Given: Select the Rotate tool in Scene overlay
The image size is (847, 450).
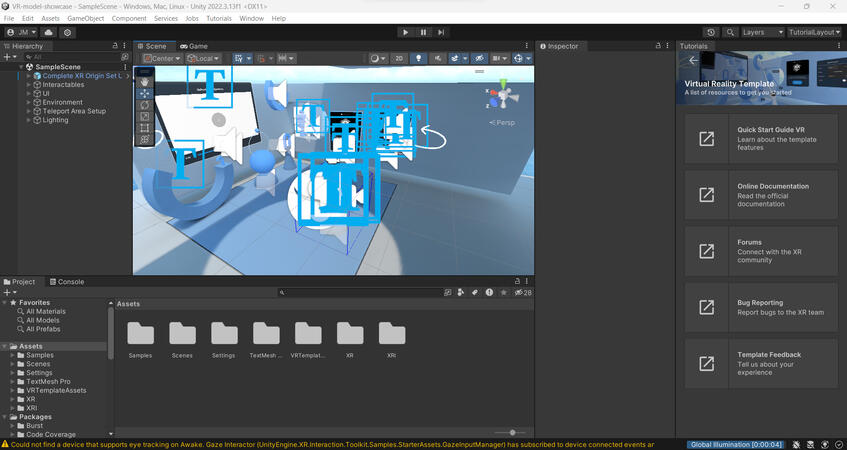Looking at the screenshot, I should click(145, 105).
